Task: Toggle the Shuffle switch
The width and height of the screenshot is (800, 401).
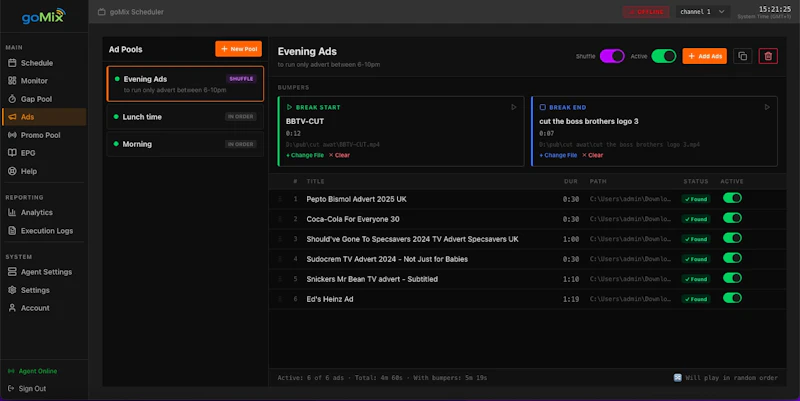Action: 612,56
